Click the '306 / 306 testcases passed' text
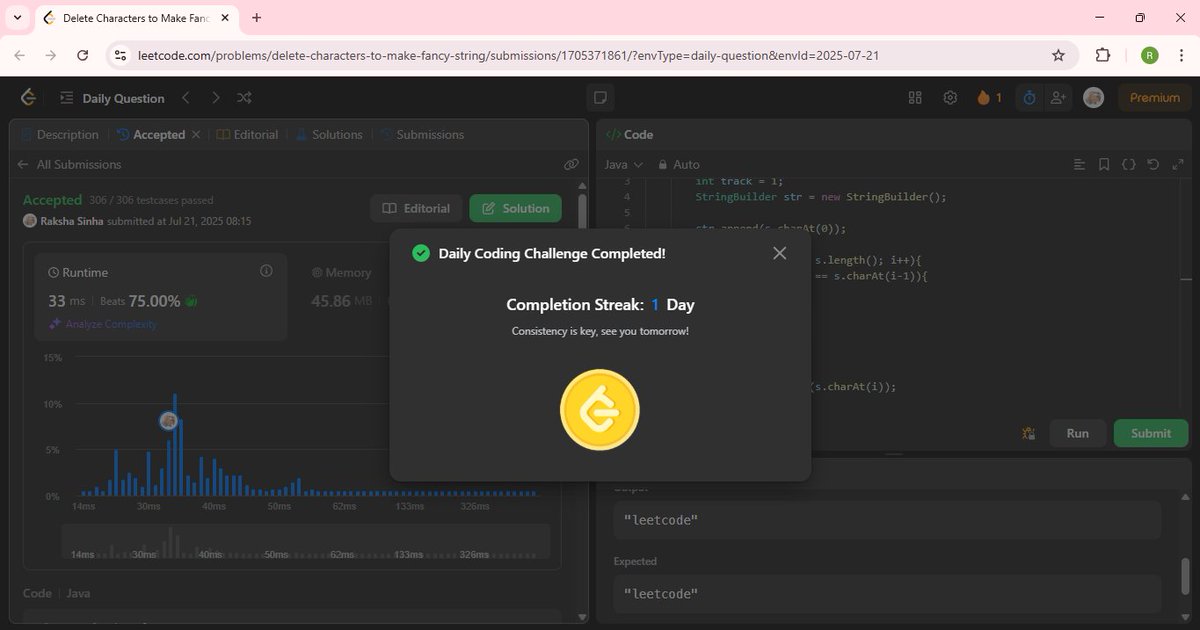 click(x=151, y=200)
